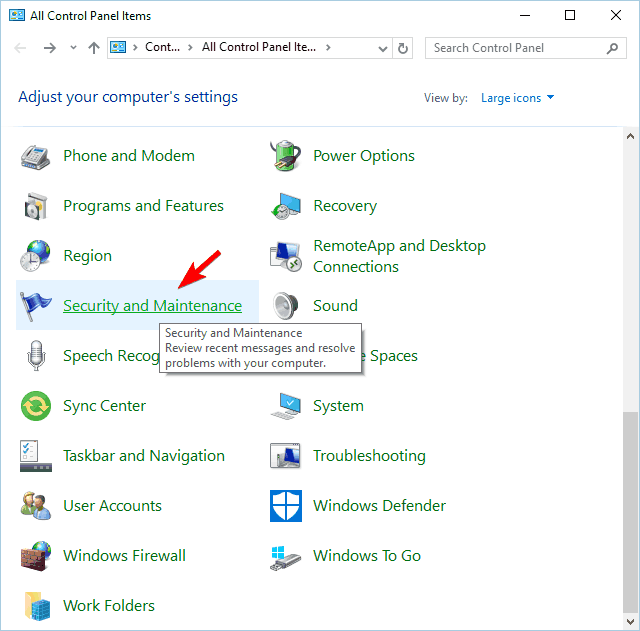This screenshot has width=640, height=631.
Task: Open the Windows Firewall link
Action: tap(124, 556)
